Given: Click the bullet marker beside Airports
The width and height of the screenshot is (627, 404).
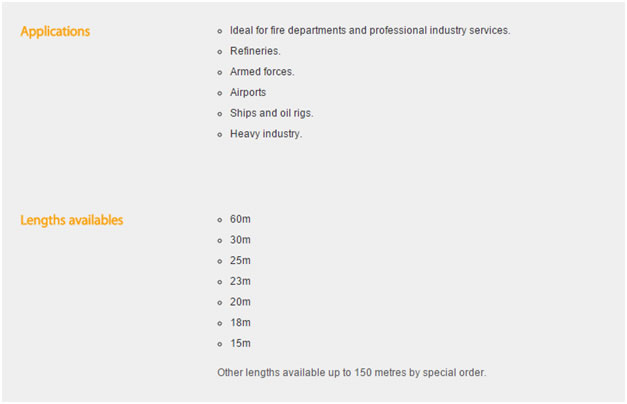Looking at the screenshot, I should [x=220, y=93].
